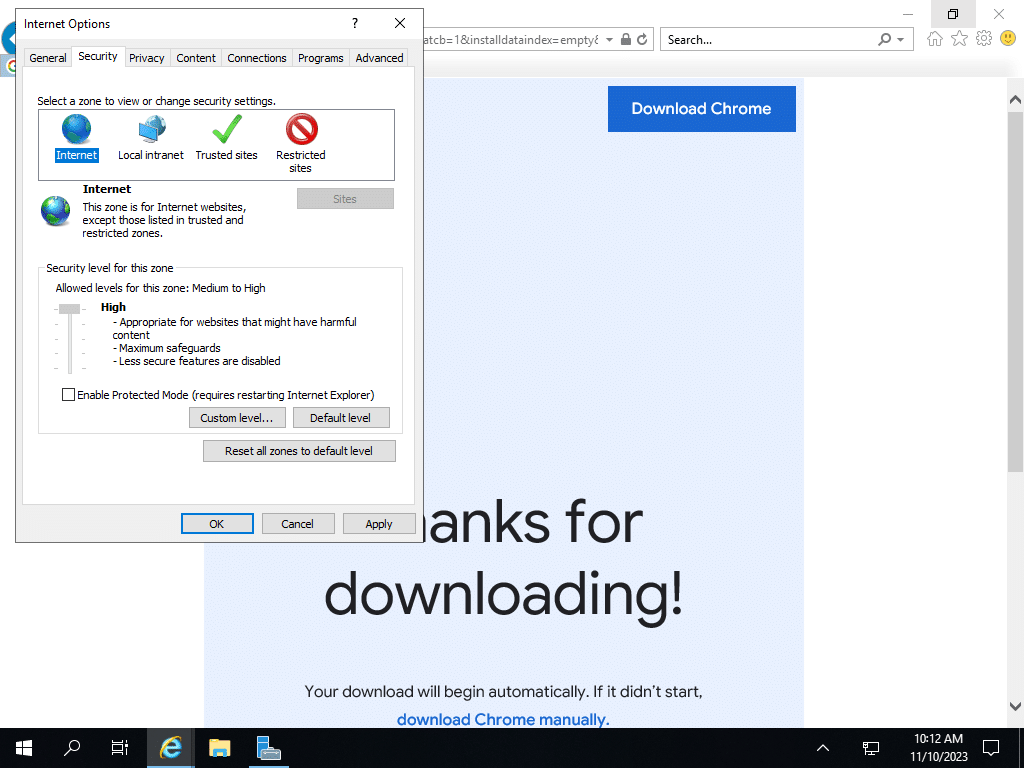Switch to the Programs tab
Viewport: 1024px width, 768px height.
321,57
